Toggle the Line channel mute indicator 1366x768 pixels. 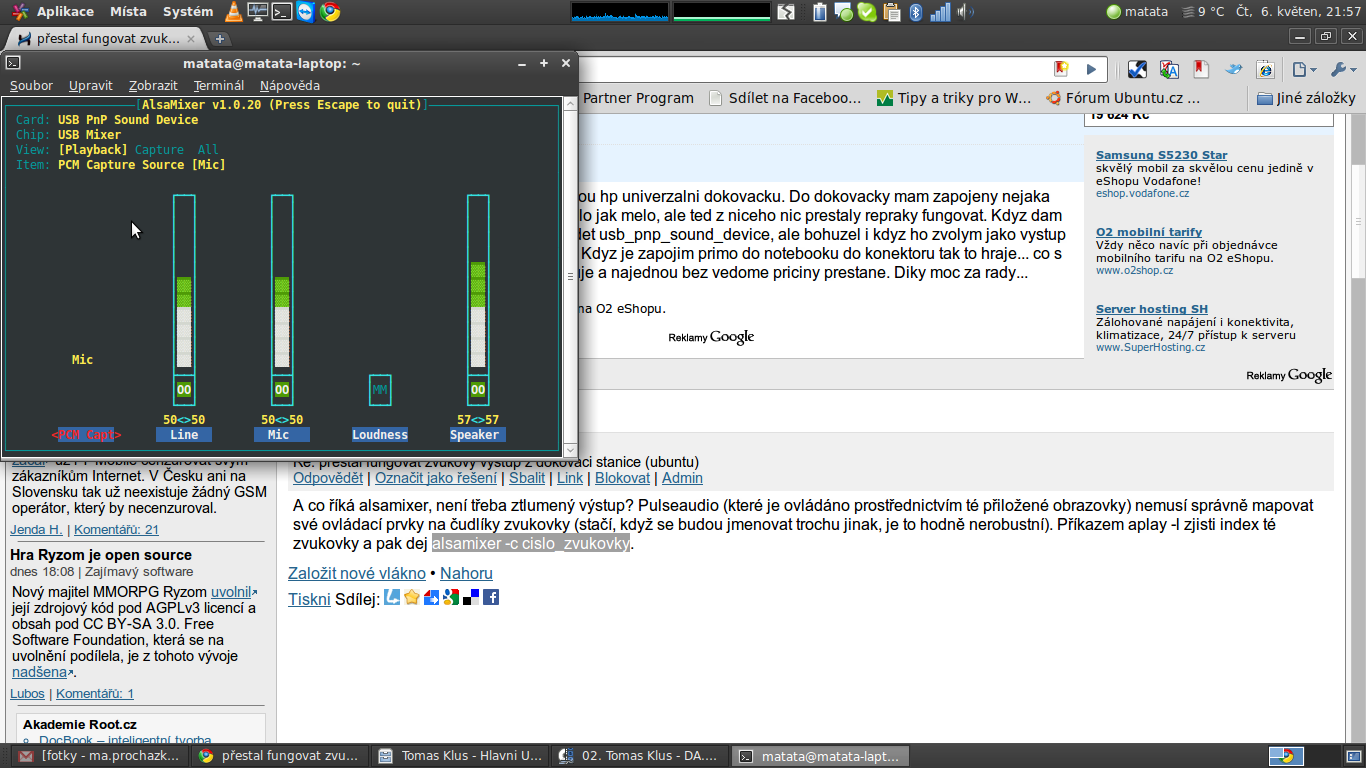[184, 390]
